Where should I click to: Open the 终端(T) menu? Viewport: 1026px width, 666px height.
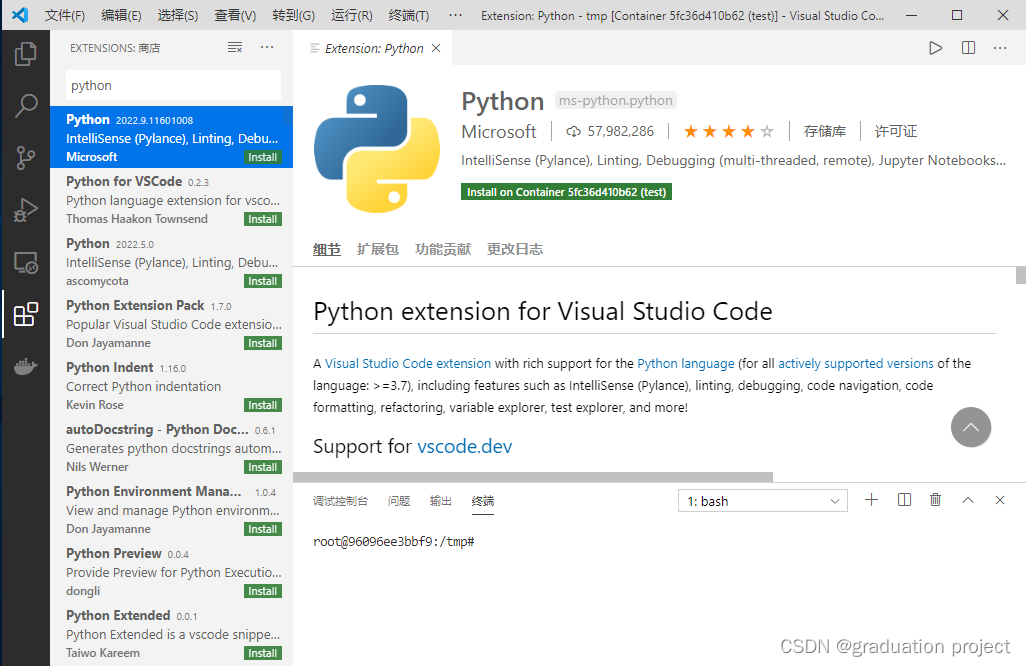(408, 16)
